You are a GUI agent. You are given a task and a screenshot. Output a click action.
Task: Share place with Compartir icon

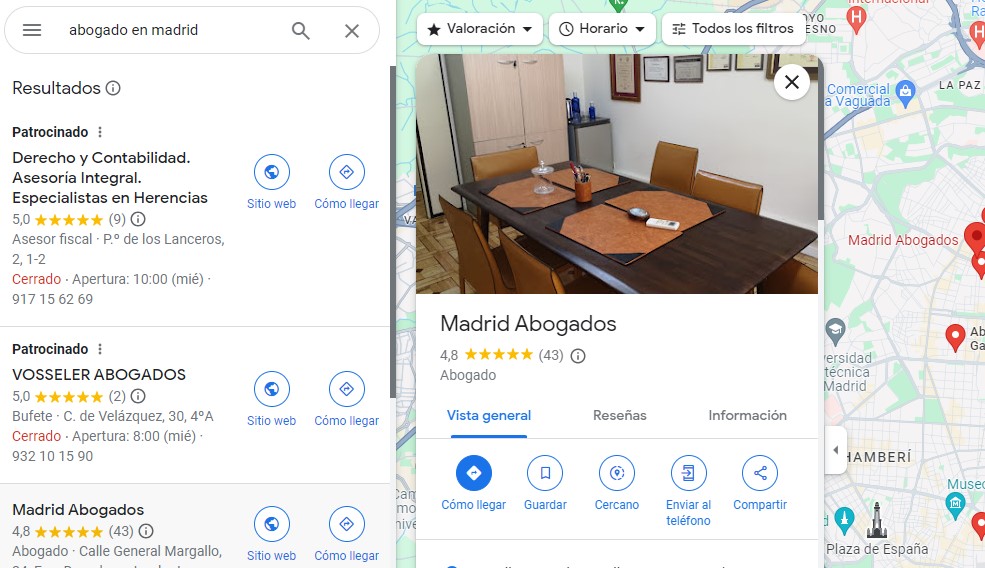(x=760, y=473)
